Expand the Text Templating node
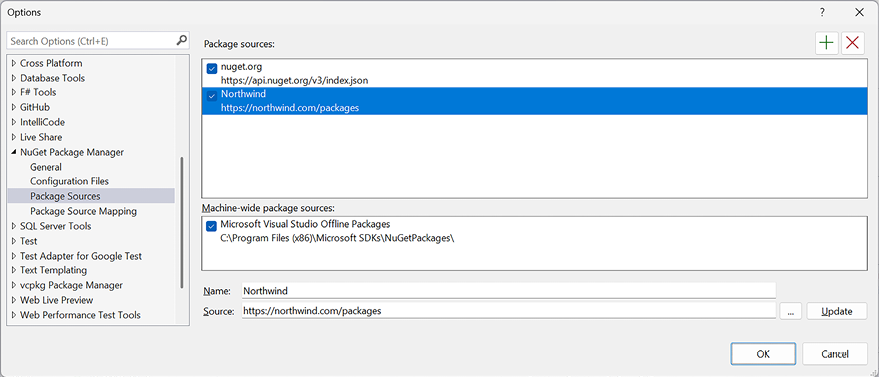This screenshot has width=879, height=377. point(14,271)
